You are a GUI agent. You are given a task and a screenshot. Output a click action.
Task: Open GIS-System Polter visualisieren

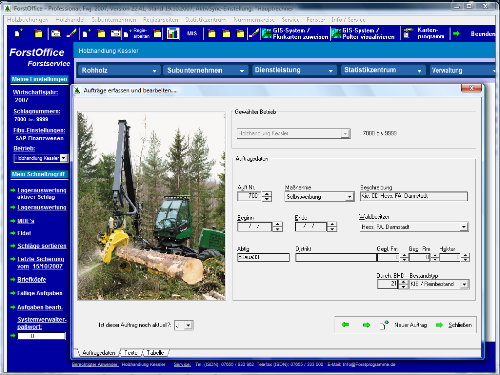tap(363, 33)
